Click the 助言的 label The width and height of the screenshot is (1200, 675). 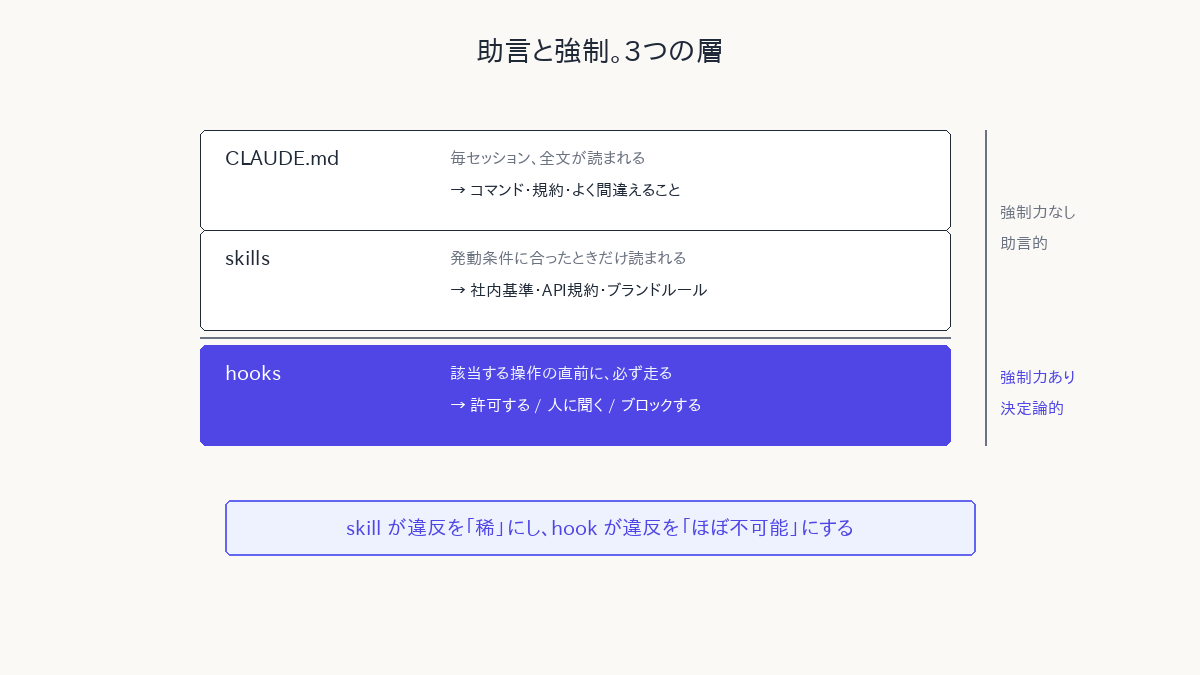1024,243
